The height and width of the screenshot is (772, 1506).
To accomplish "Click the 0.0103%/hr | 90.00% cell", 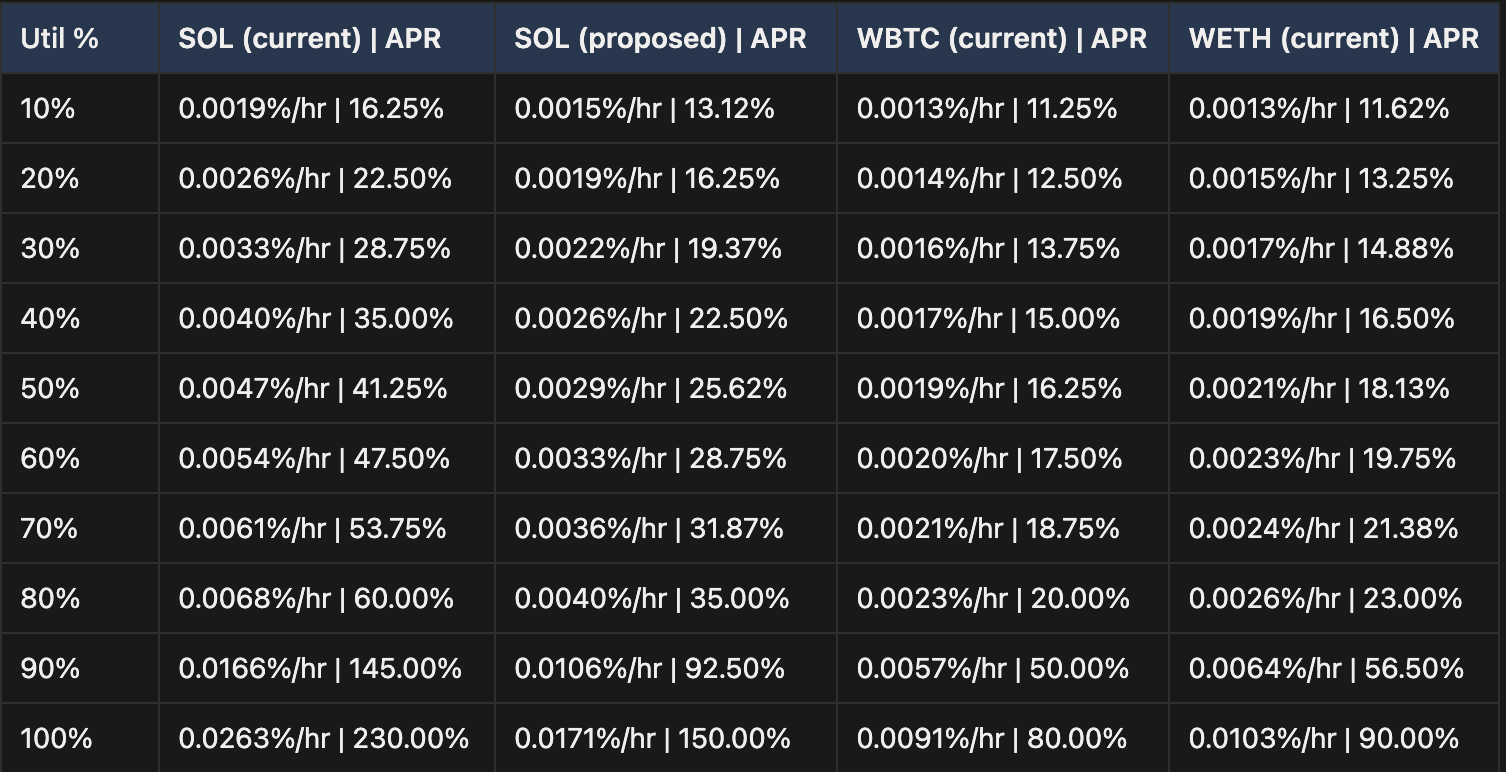I will 1323,738.
